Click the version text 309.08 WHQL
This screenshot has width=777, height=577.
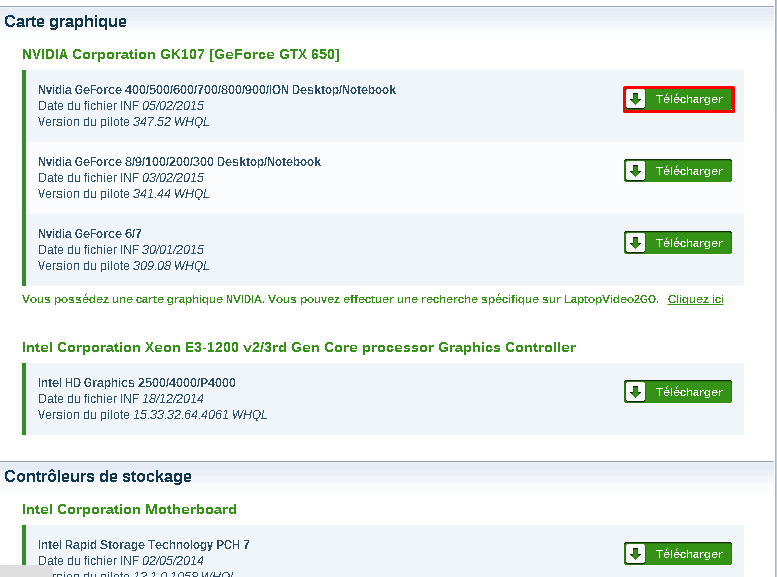click(171, 266)
